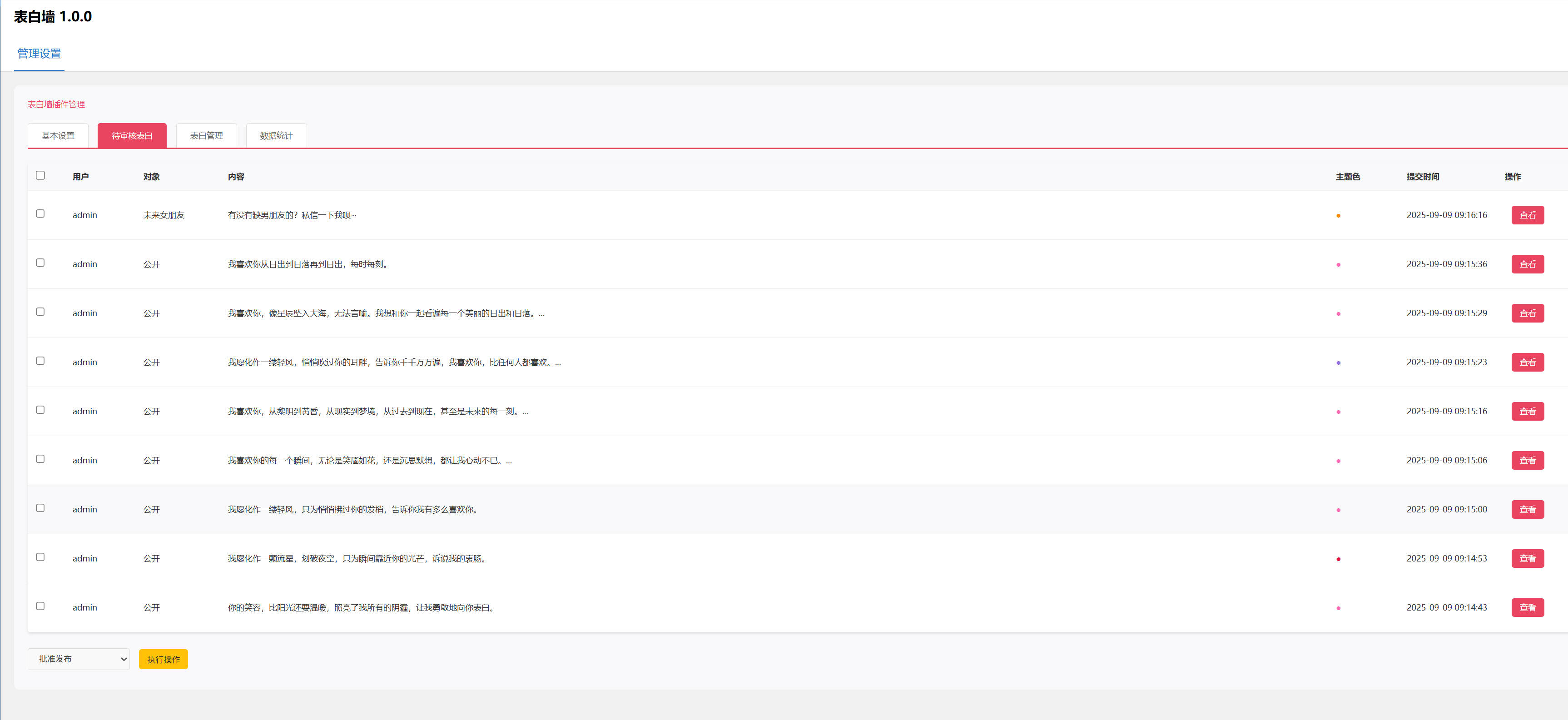The height and width of the screenshot is (720, 1568).
Task: Tick the 09:14:43 row checkbox
Action: point(40,606)
